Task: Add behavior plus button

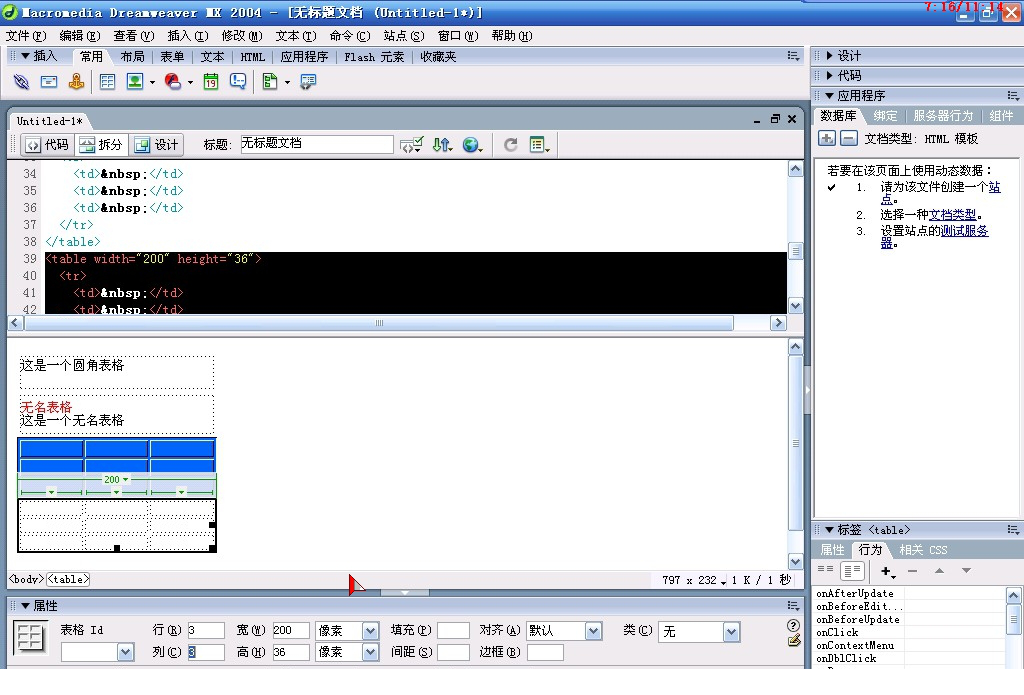Action: pyautogui.click(x=888, y=572)
